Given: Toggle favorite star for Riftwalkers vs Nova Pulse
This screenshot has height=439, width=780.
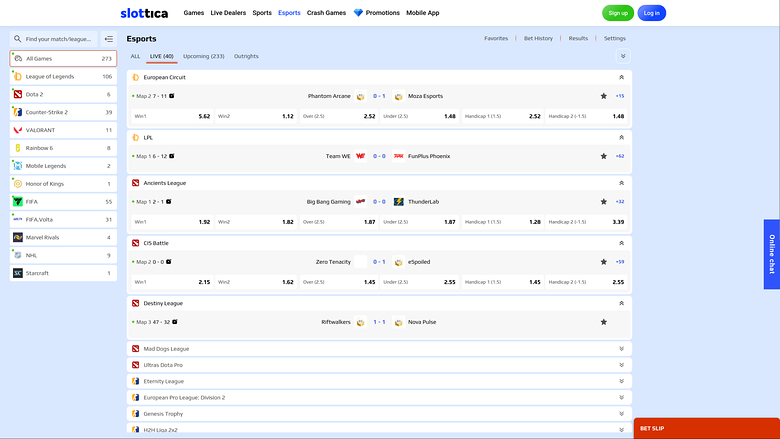Looking at the screenshot, I should [603, 322].
